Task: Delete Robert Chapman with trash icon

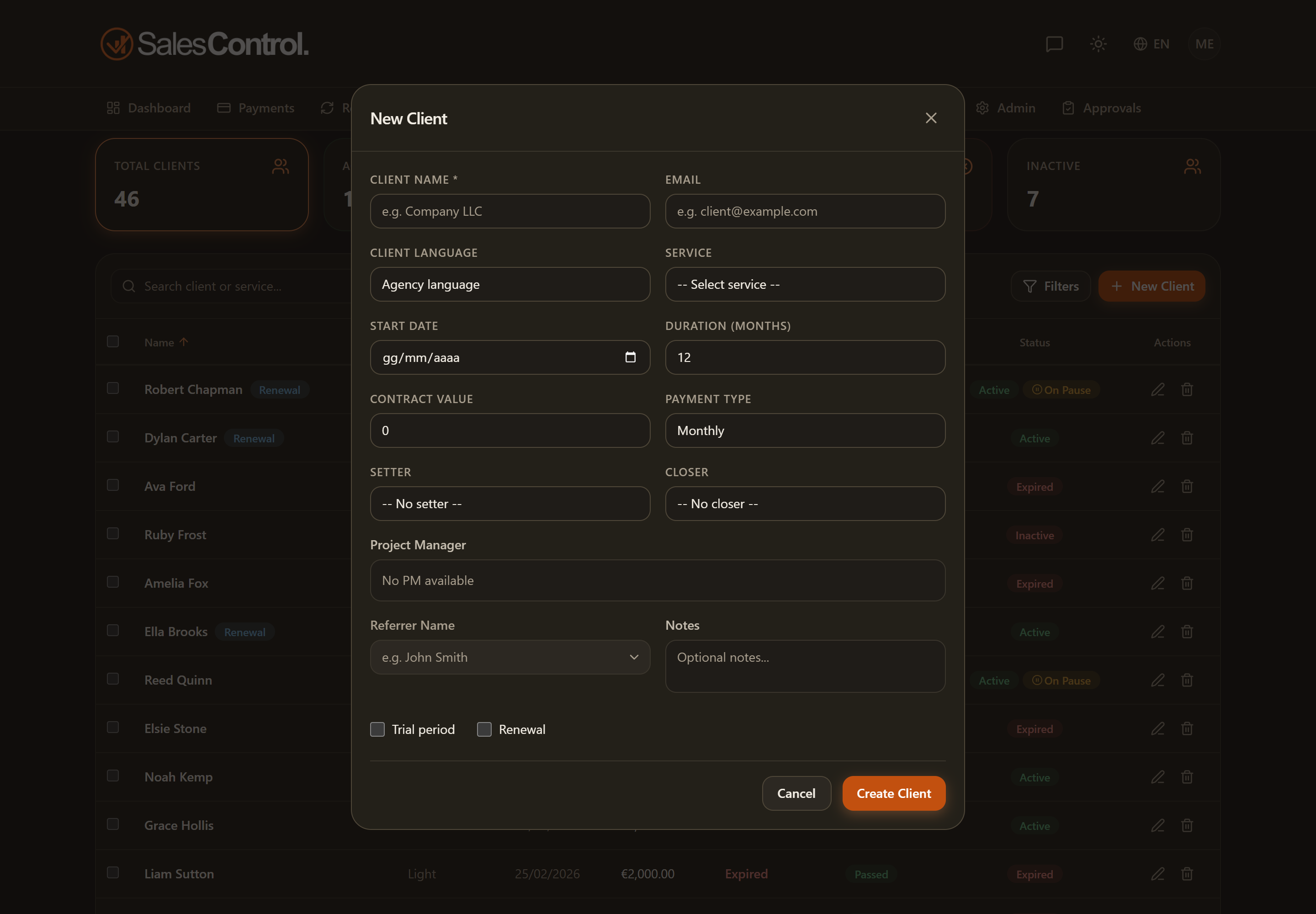Action: click(1187, 389)
